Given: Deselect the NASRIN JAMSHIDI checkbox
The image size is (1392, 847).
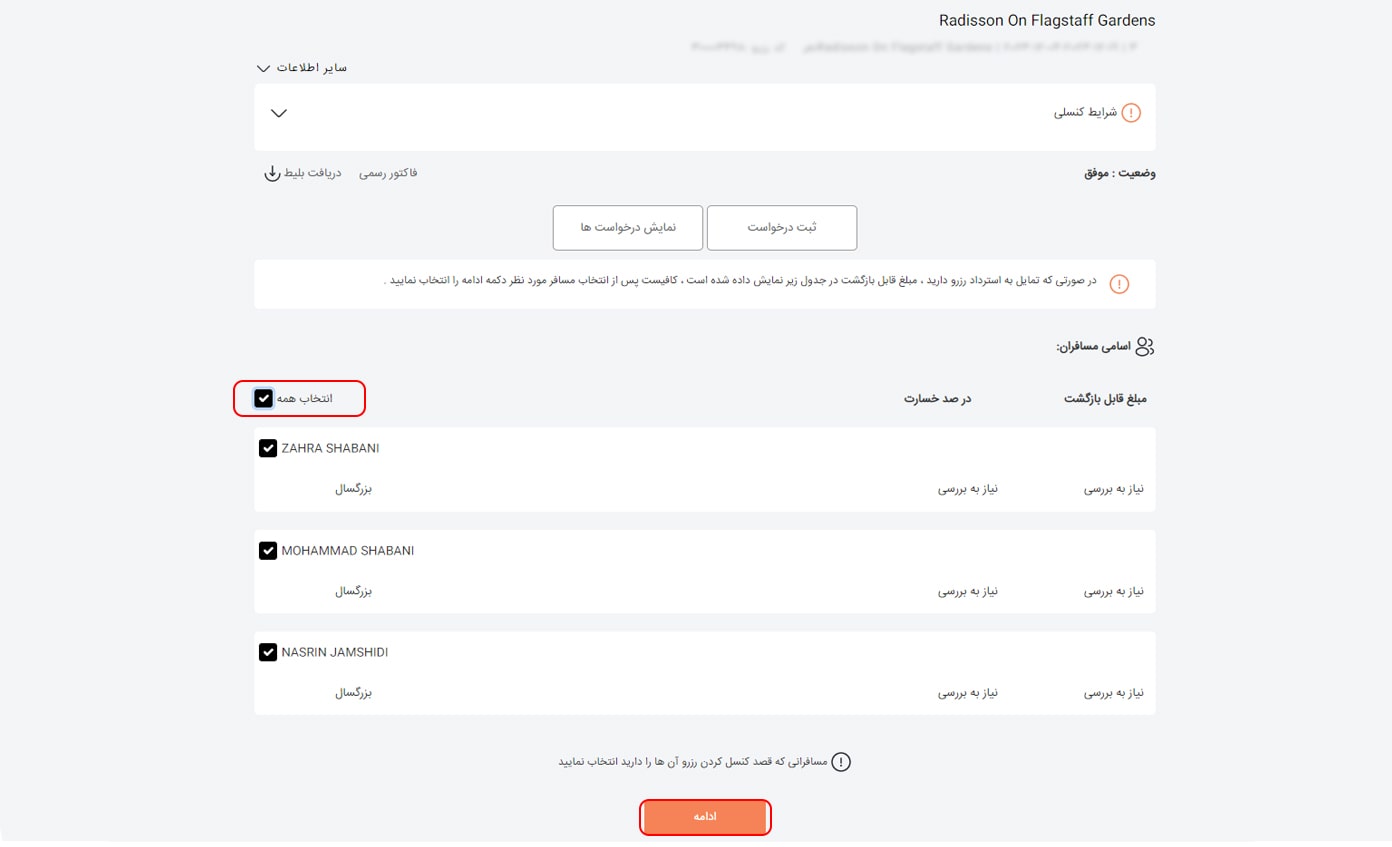Looking at the screenshot, I should tap(268, 653).
